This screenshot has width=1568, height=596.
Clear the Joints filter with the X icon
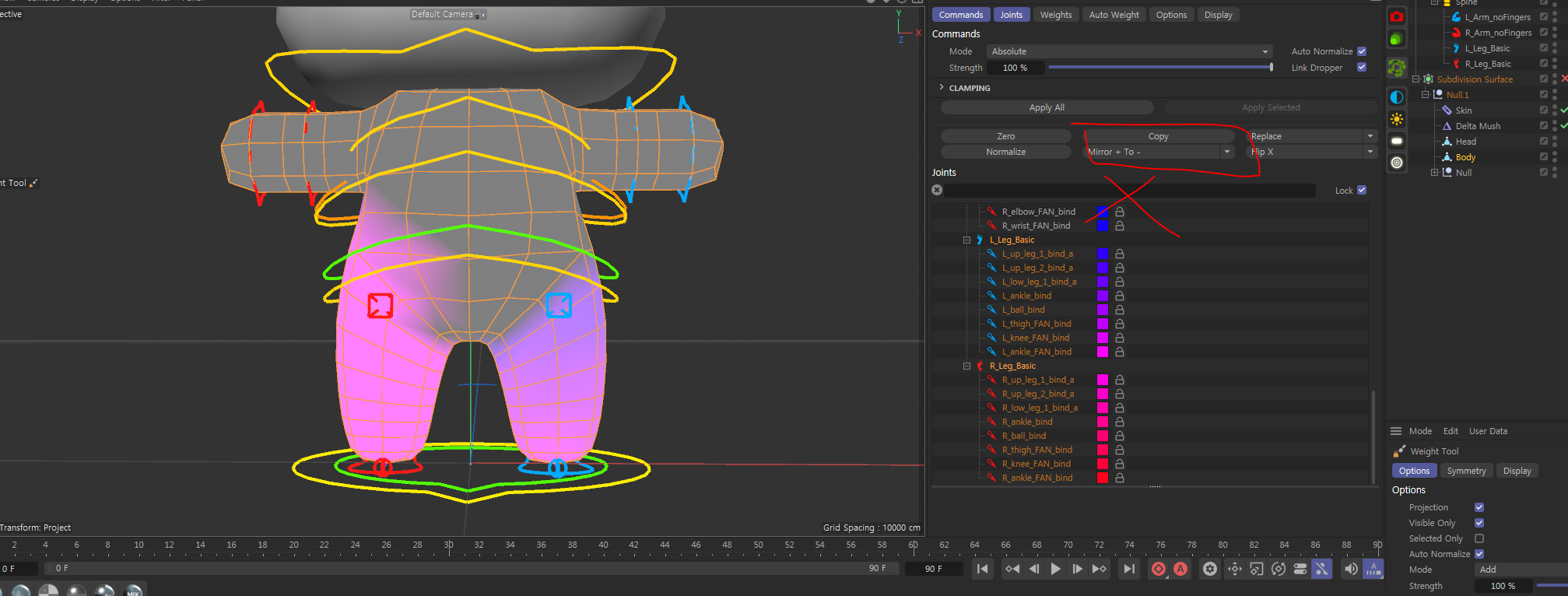pyautogui.click(x=937, y=190)
